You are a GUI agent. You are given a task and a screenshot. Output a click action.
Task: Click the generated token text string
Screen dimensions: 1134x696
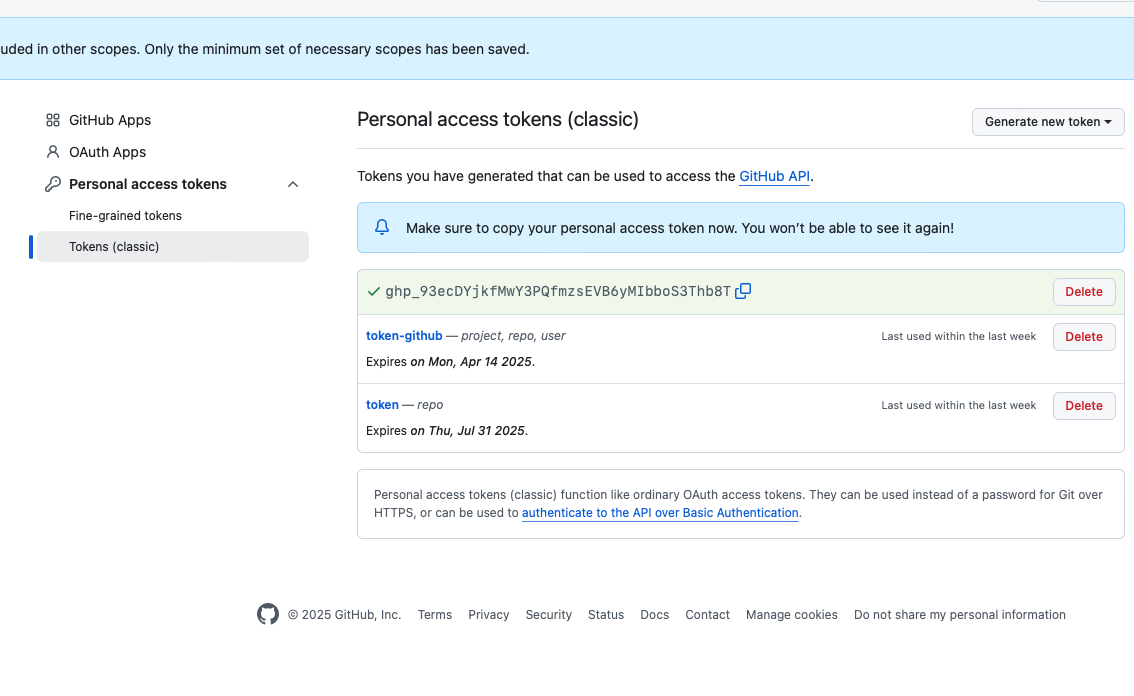(557, 292)
